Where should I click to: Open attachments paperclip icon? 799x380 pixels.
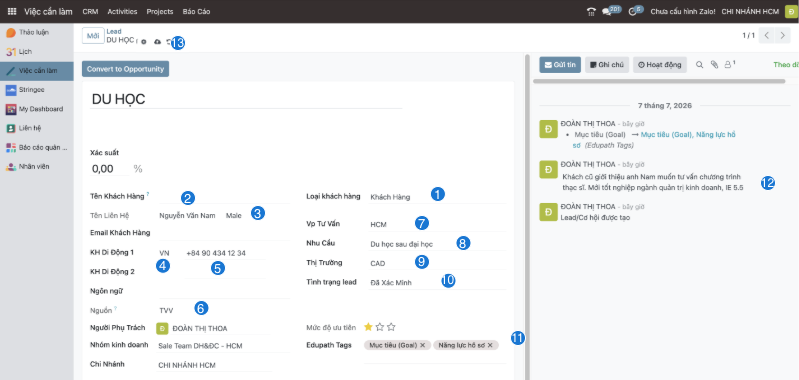tap(714, 65)
